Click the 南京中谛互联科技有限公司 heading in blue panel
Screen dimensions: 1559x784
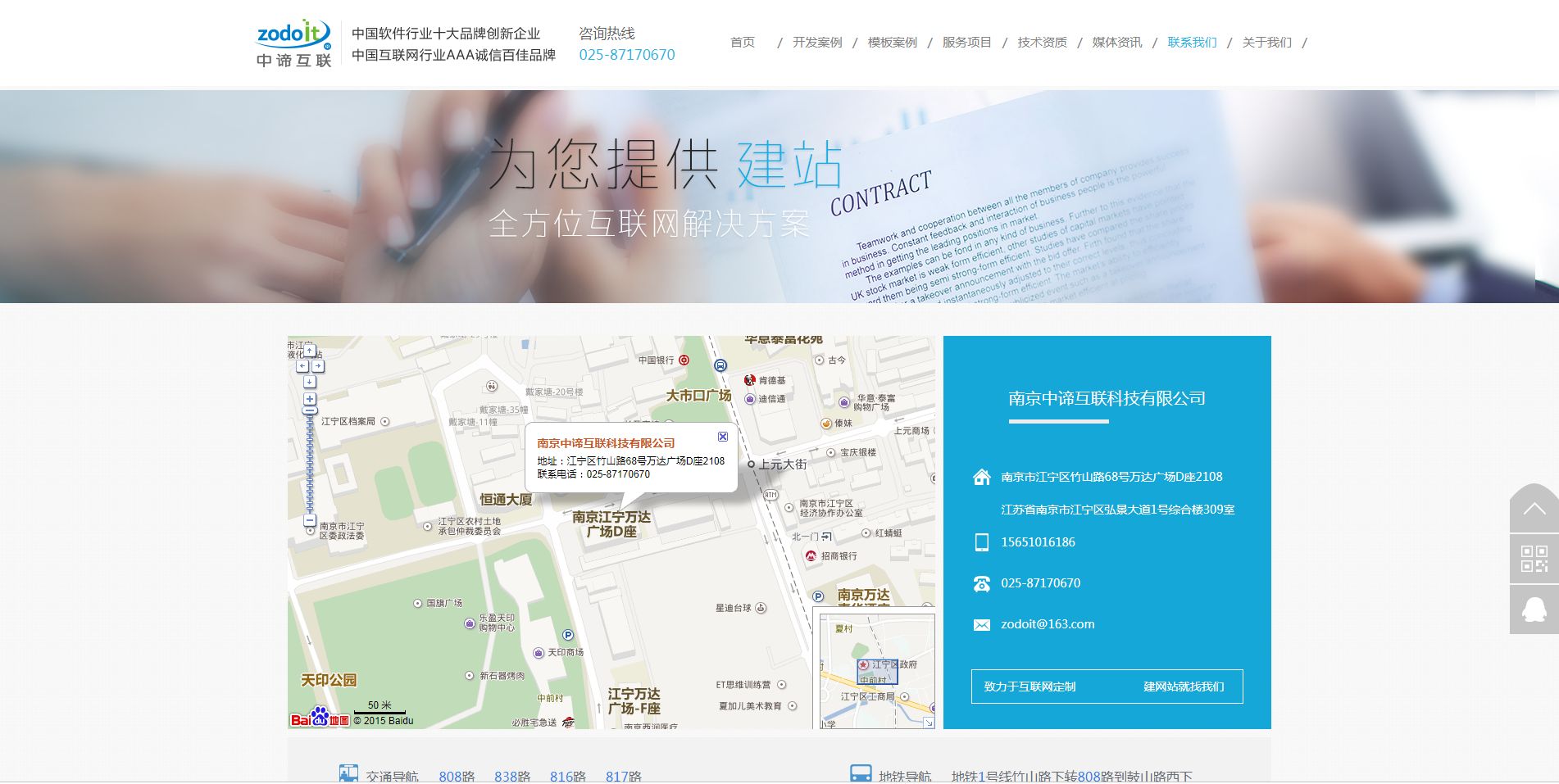point(1107,399)
